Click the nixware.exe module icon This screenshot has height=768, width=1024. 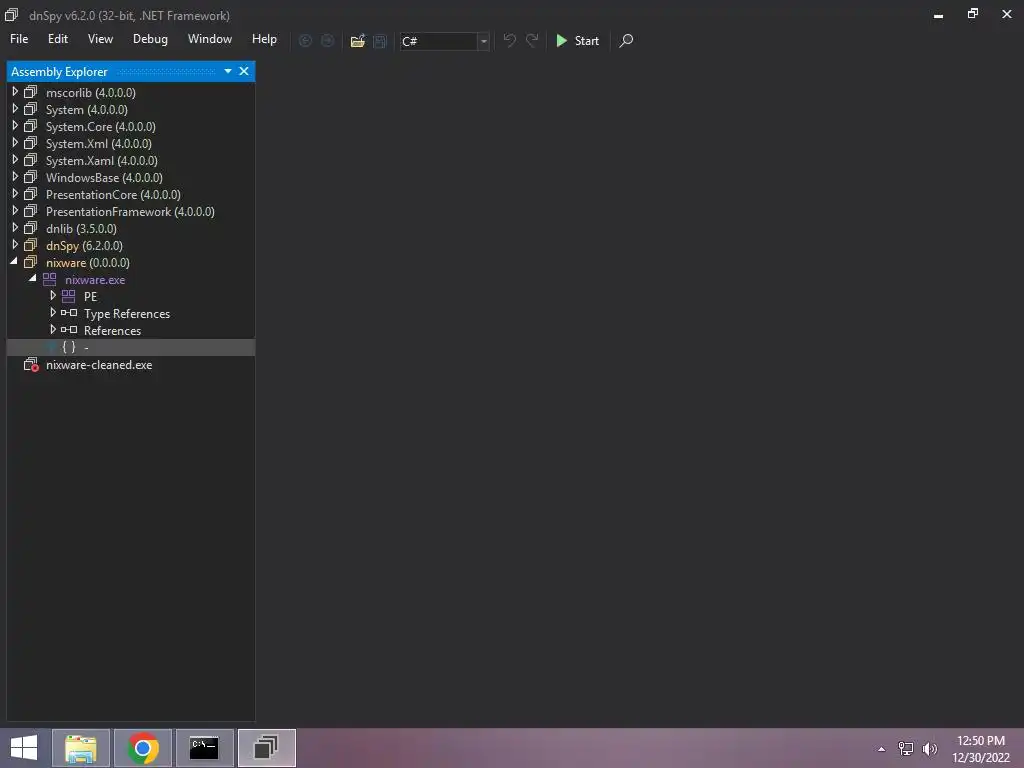50,280
